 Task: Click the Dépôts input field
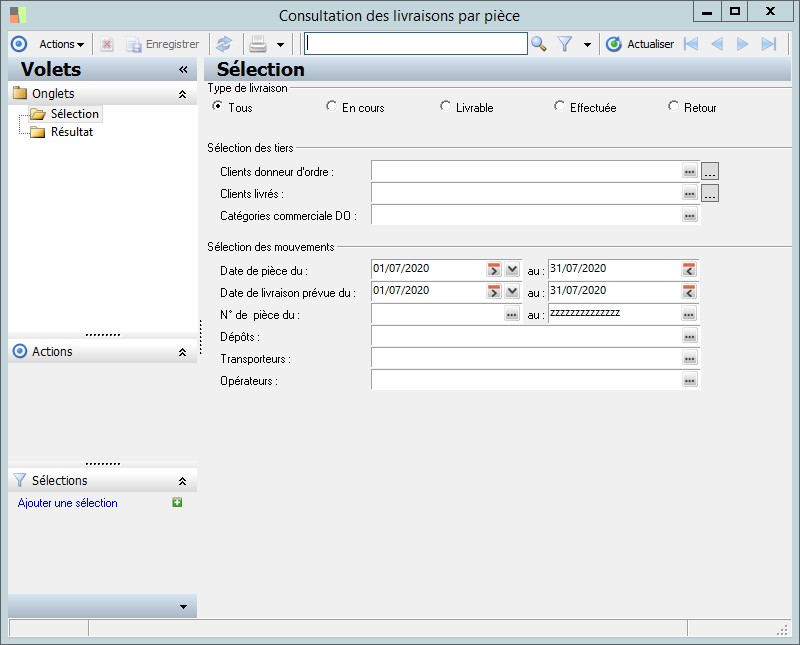point(526,336)
